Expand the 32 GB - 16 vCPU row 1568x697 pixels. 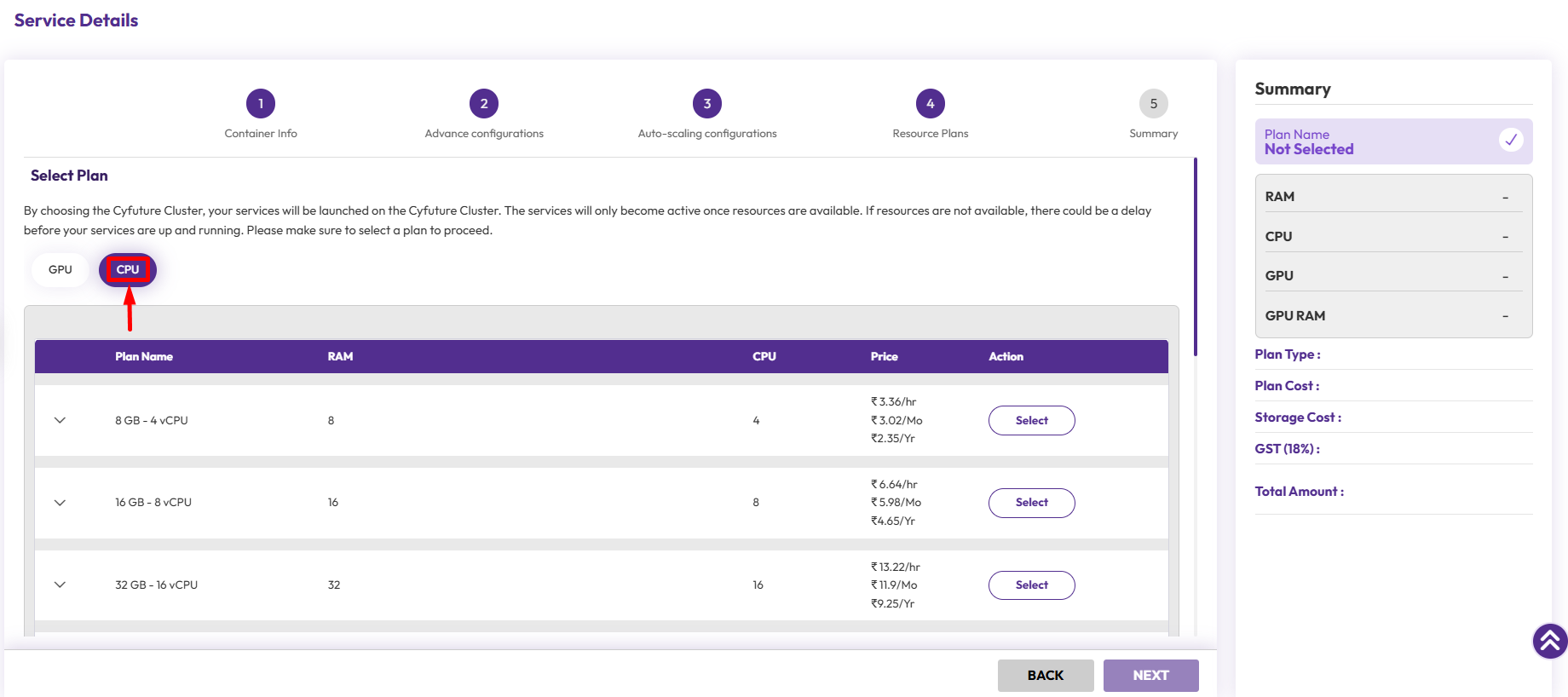click(x=60, y=585)
